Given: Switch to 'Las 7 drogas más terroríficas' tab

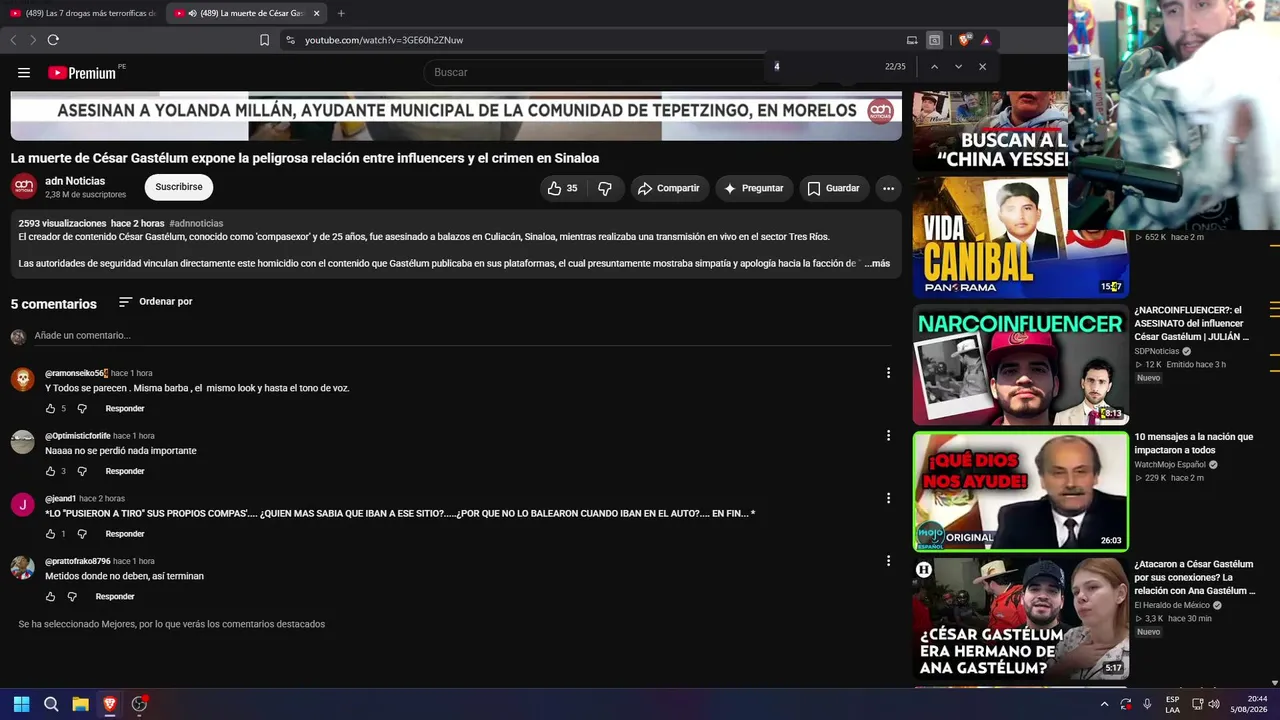Looking at the screenshot, I should coord(82,13).
